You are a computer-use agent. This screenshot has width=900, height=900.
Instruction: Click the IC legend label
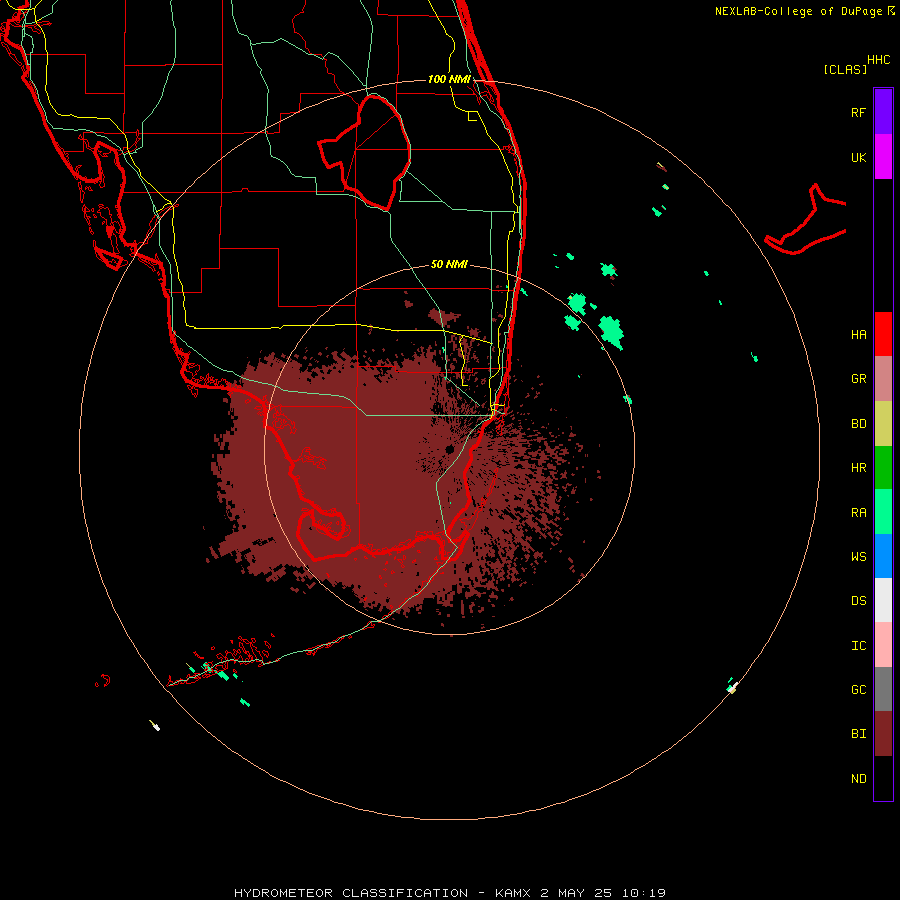tap(858, 646)
